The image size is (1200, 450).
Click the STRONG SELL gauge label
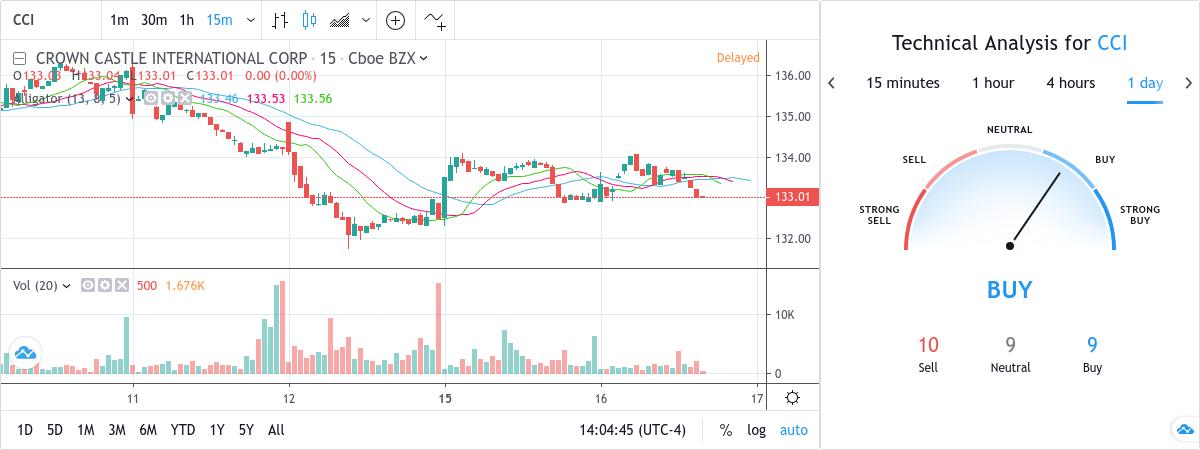880,214
